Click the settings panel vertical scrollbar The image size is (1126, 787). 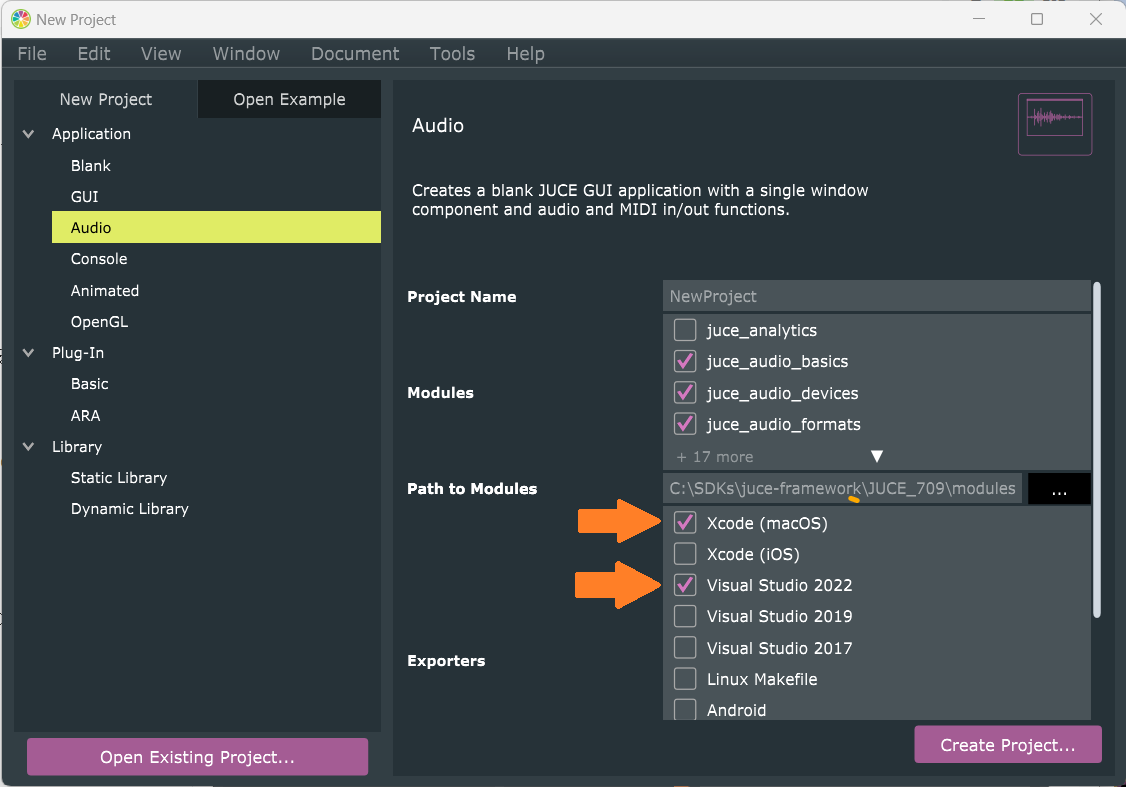[x=1097, y=450]
